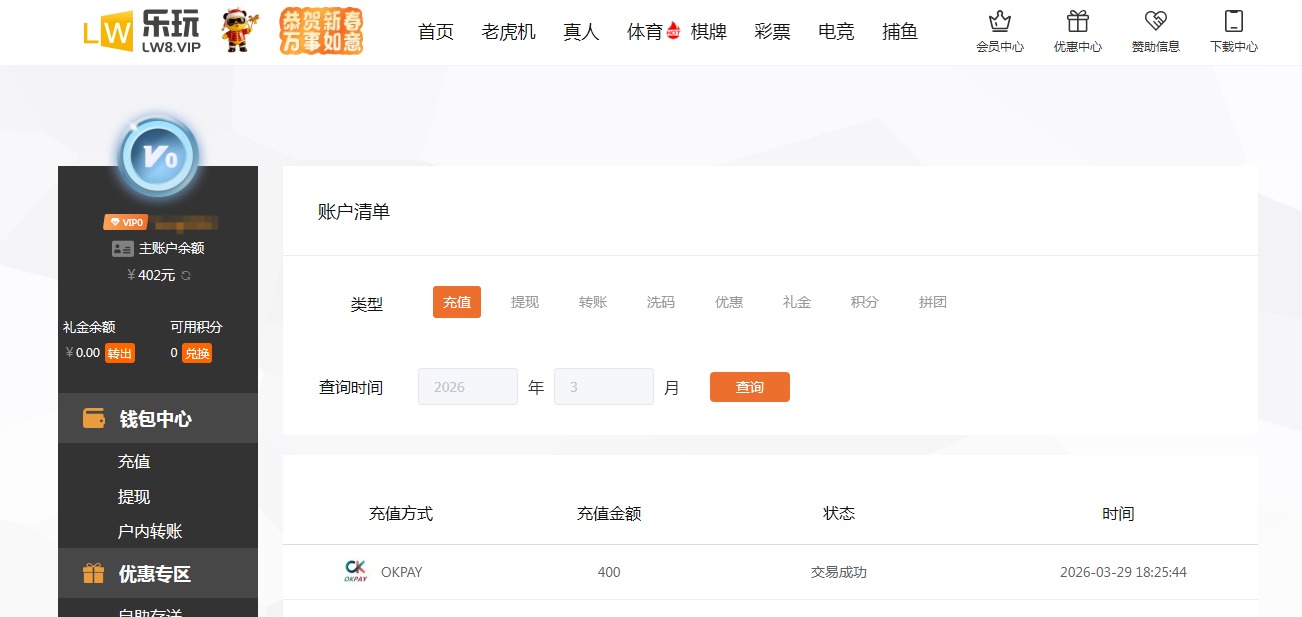Expand the 钱包中心 sidebar section
Image resolution: width=1302 pixels, height=617 pixels.
pyautogui.click(x=157, y=418)
